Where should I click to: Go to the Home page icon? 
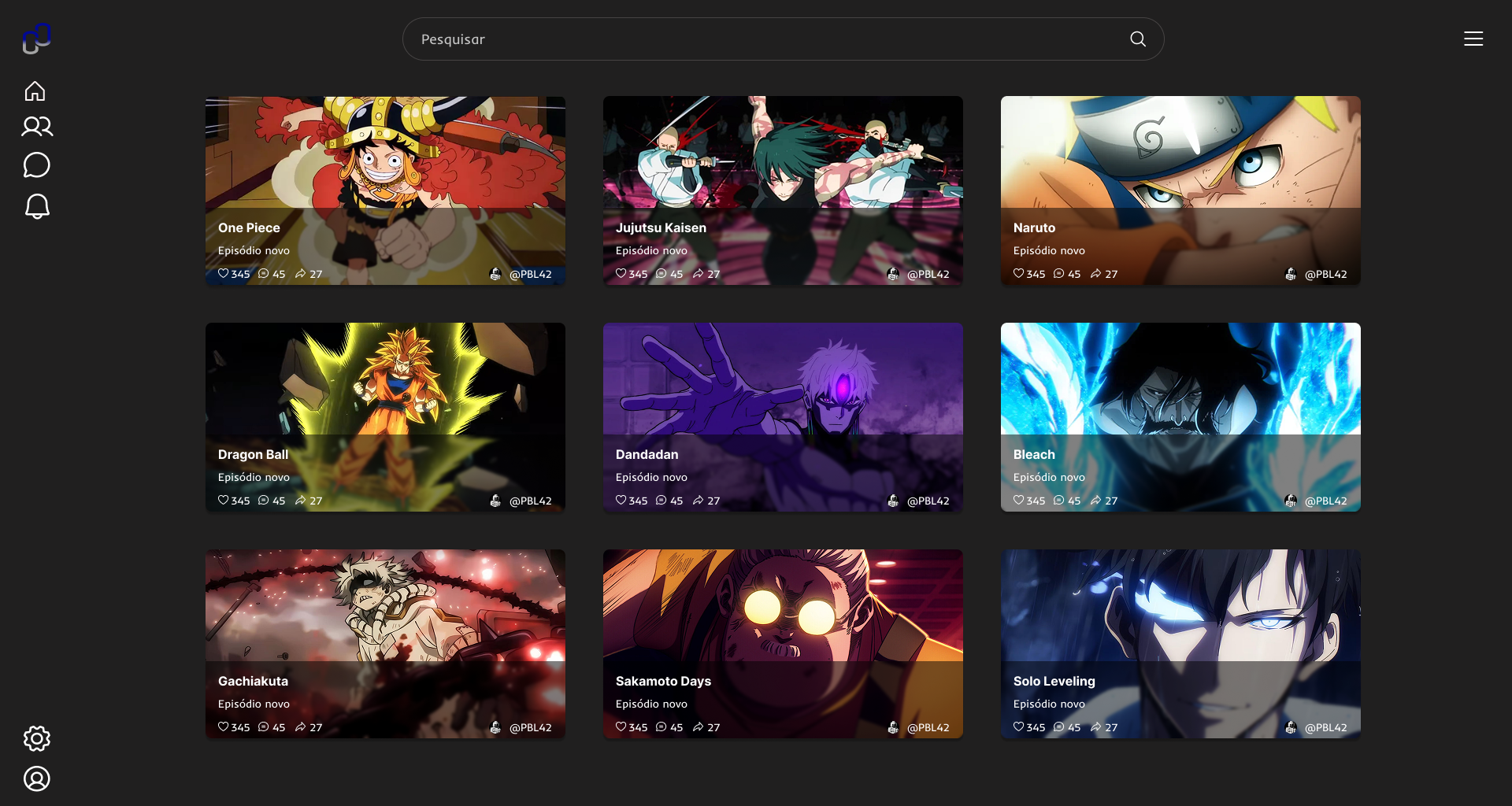(x=35, y=91)
